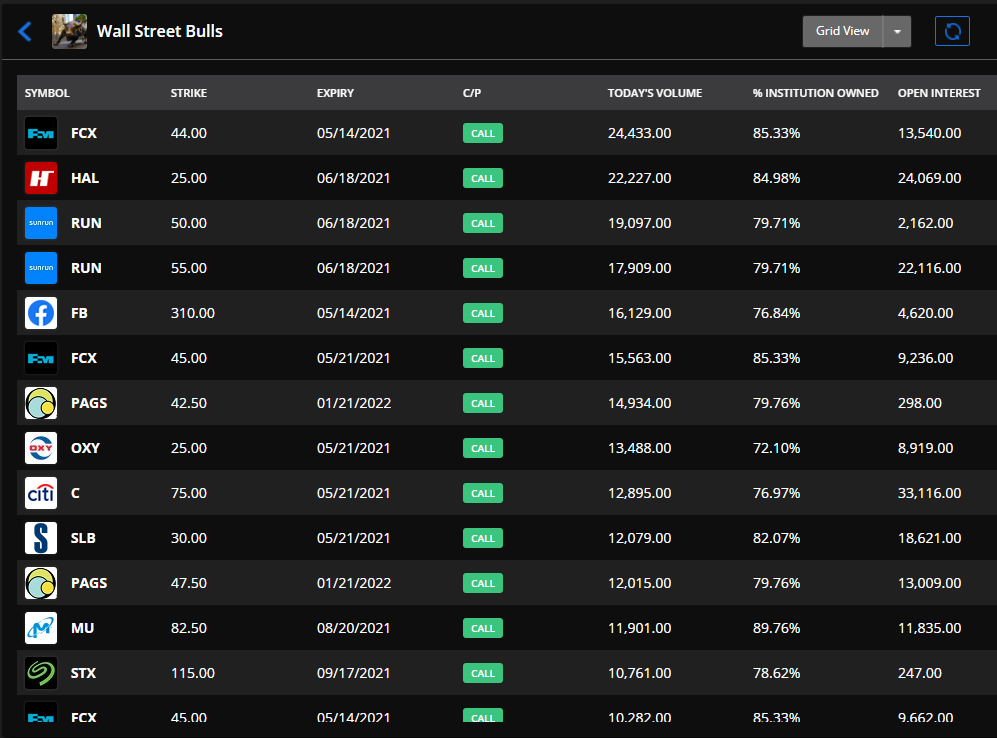This screenshot has width=997, height=738.
Task: Click CALL badge in HAL row
Action: (x=483, y=178)
